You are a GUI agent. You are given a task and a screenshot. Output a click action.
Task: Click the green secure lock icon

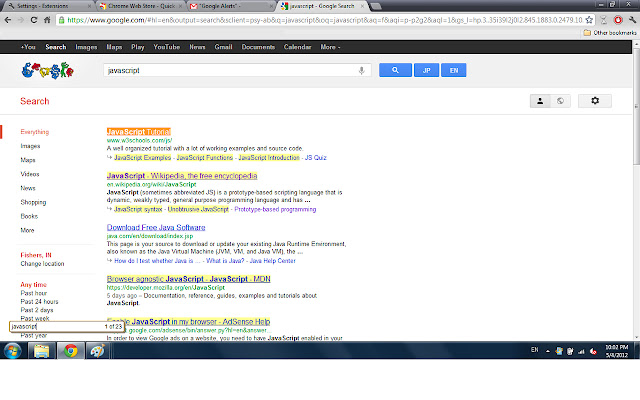point(62,20)
